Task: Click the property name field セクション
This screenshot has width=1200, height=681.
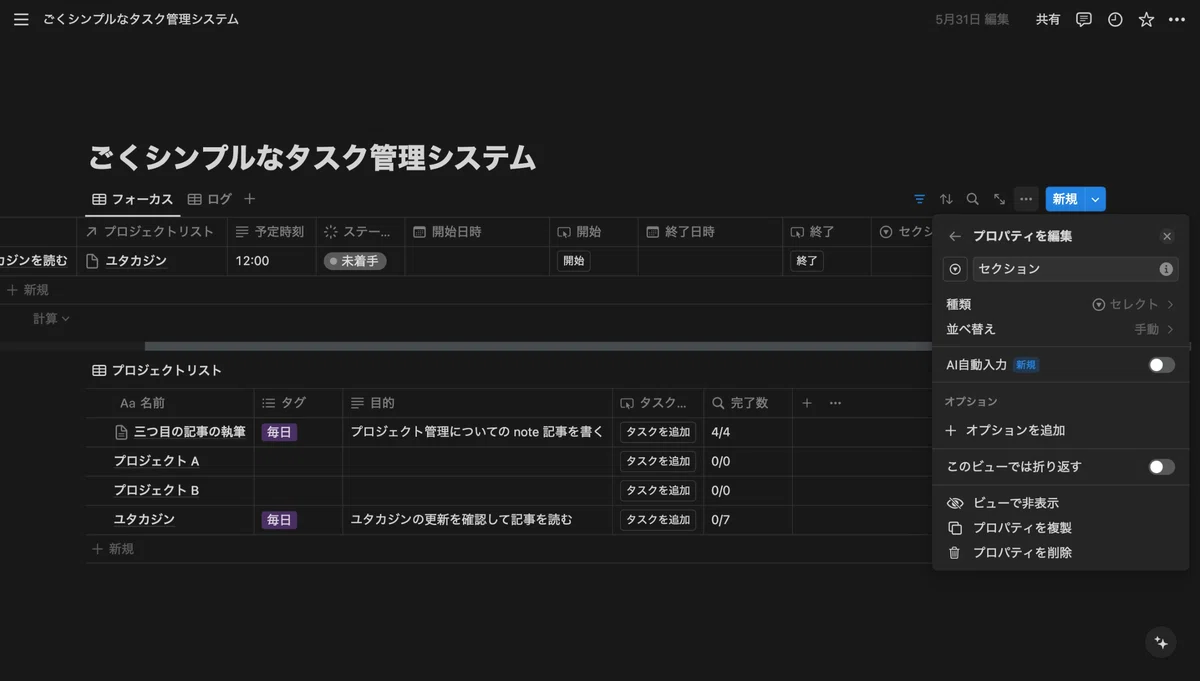Action: tap(1075, 269)
